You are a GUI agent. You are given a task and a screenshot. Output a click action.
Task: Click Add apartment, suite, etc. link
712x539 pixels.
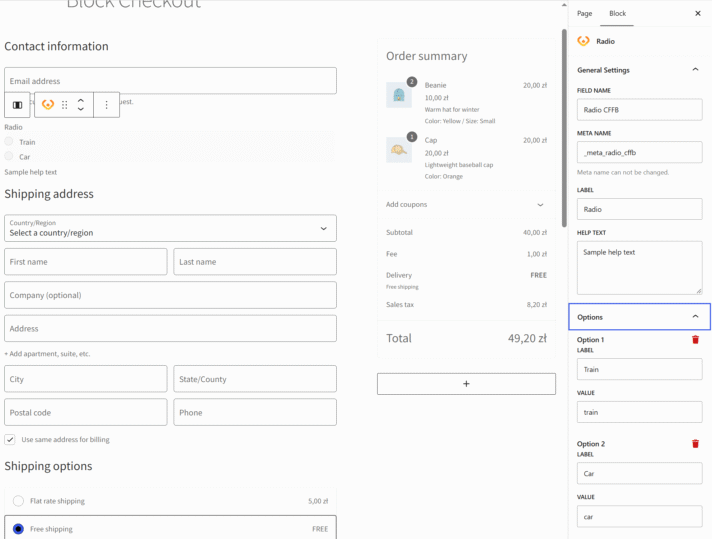[47, 354]
